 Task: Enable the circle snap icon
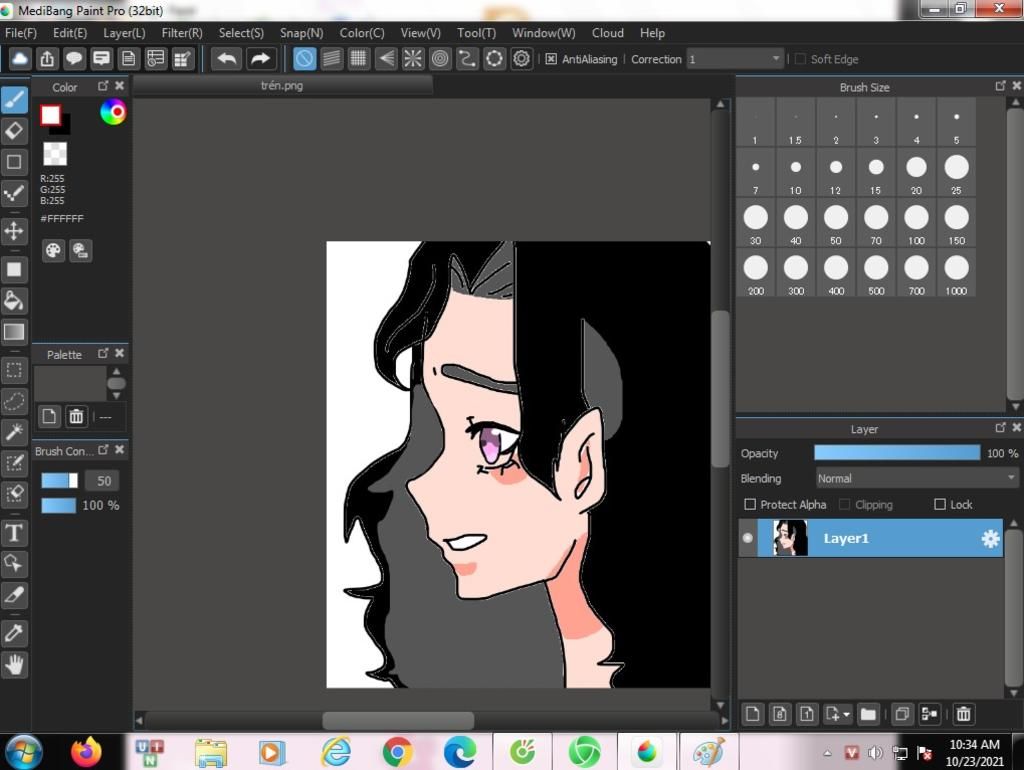(x=440, y=59)
